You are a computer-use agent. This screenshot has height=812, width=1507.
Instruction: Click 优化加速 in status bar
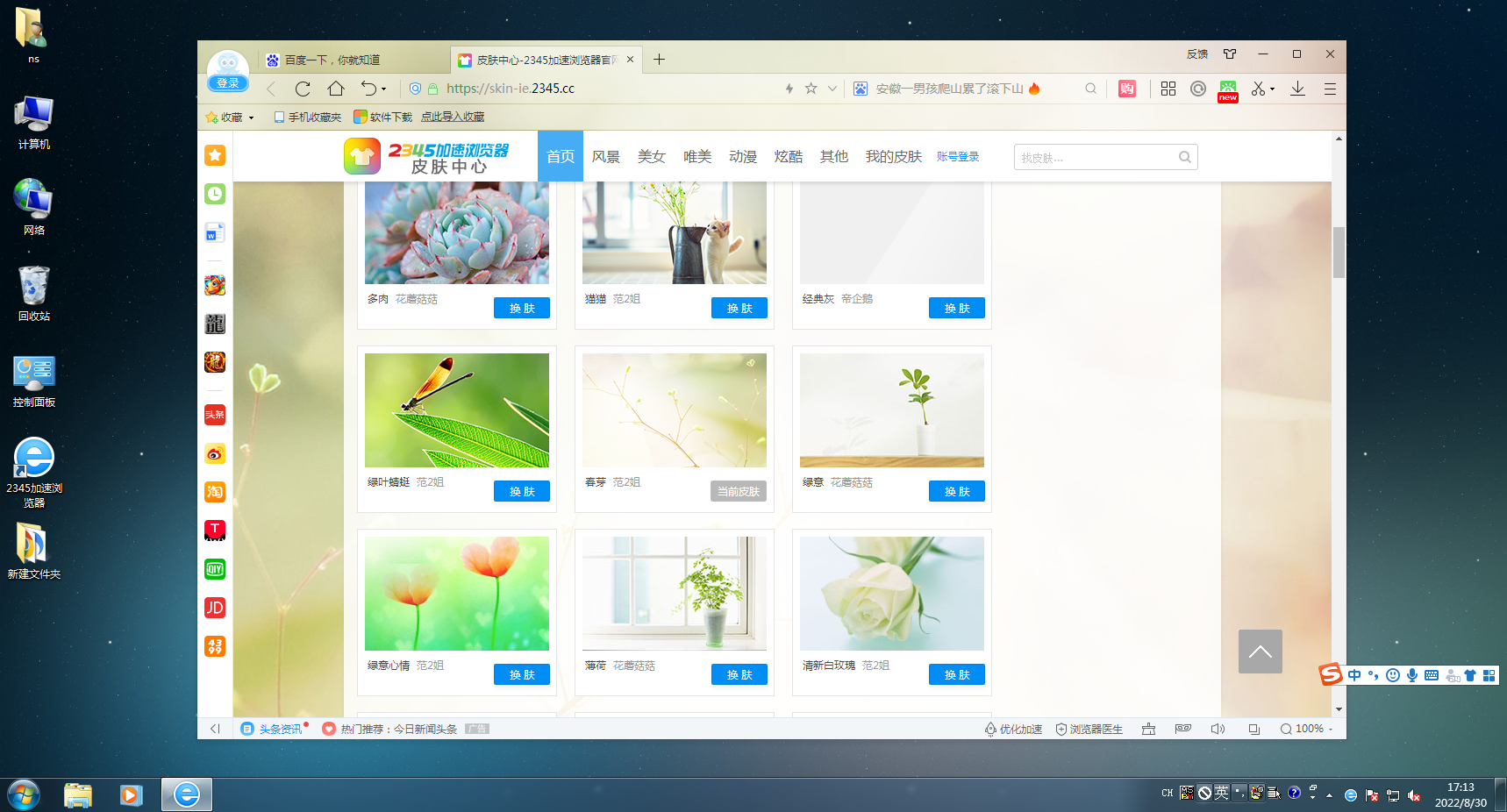point(1013,729)
